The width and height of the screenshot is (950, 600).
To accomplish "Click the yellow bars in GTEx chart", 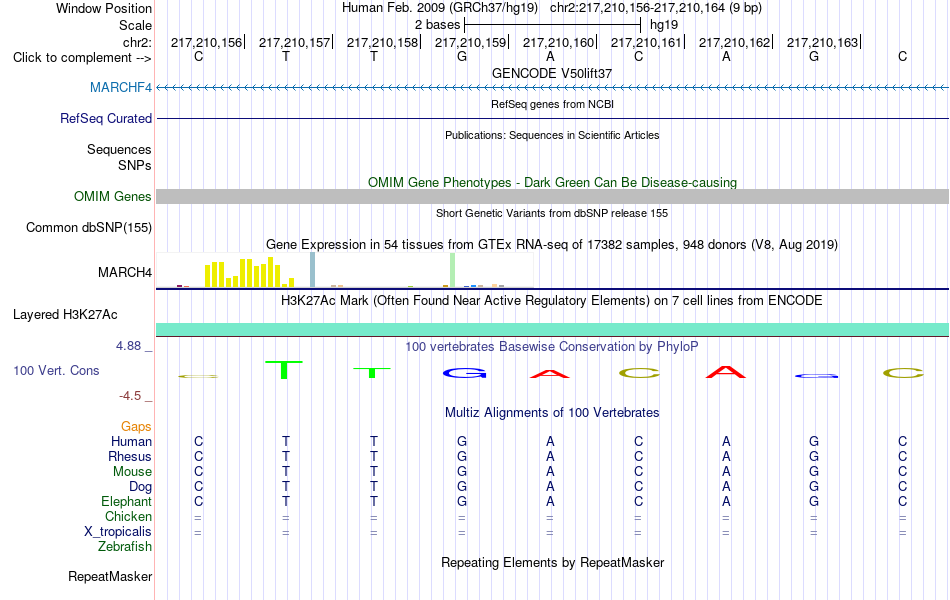I will click(250, 273).
